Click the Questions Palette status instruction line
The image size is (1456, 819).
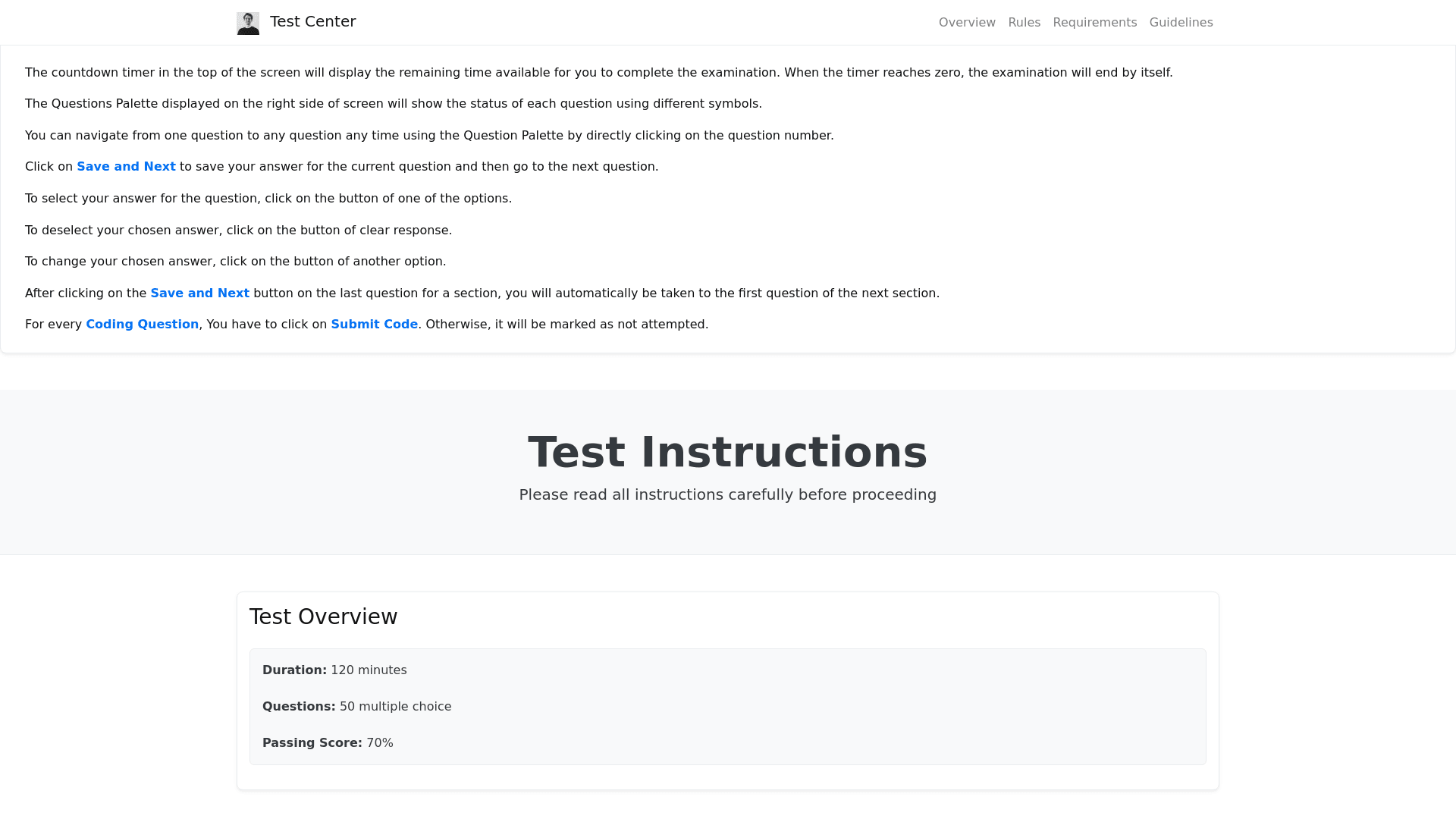tap(393, 104)
